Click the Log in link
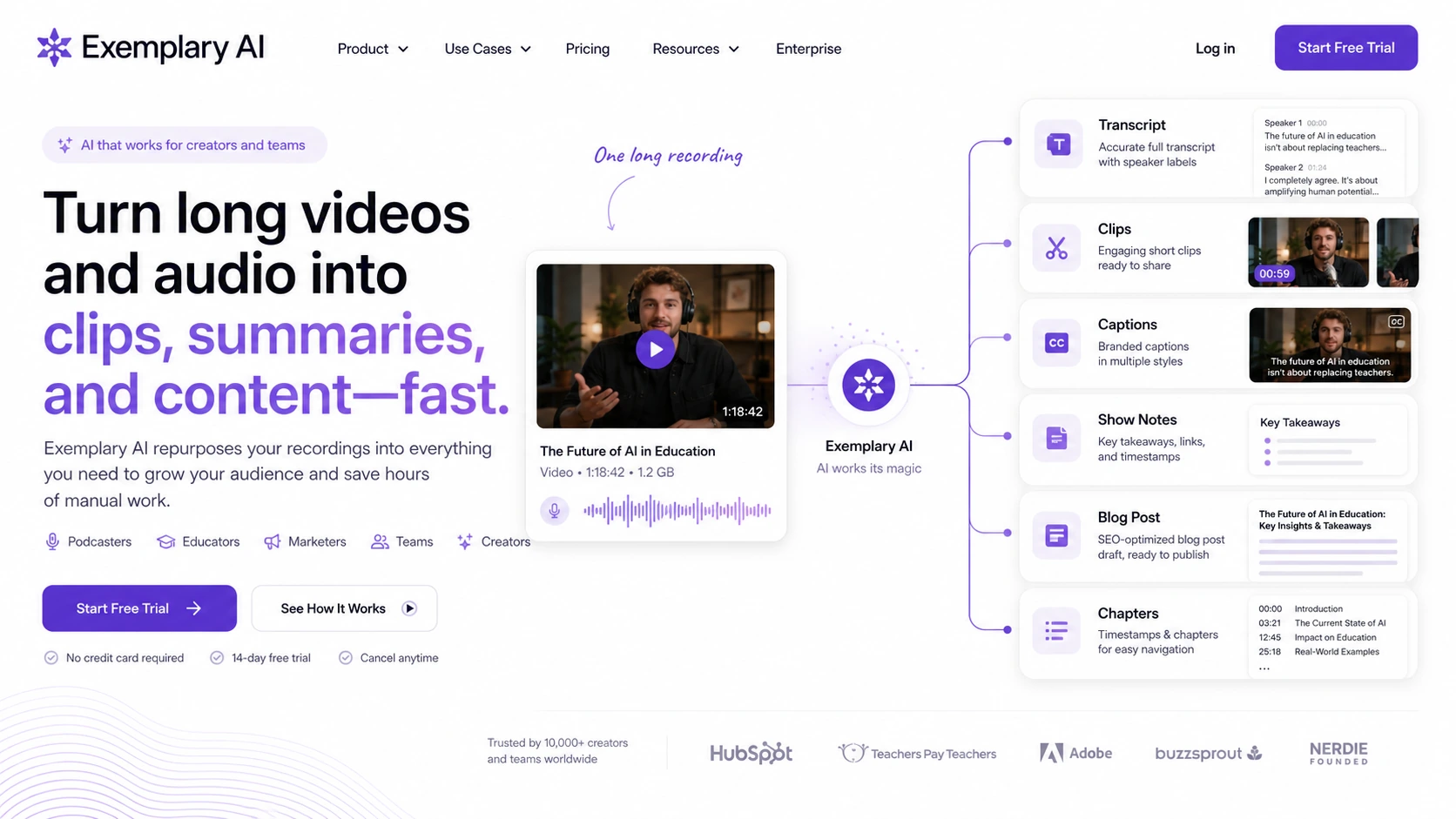 [1215, 49]
